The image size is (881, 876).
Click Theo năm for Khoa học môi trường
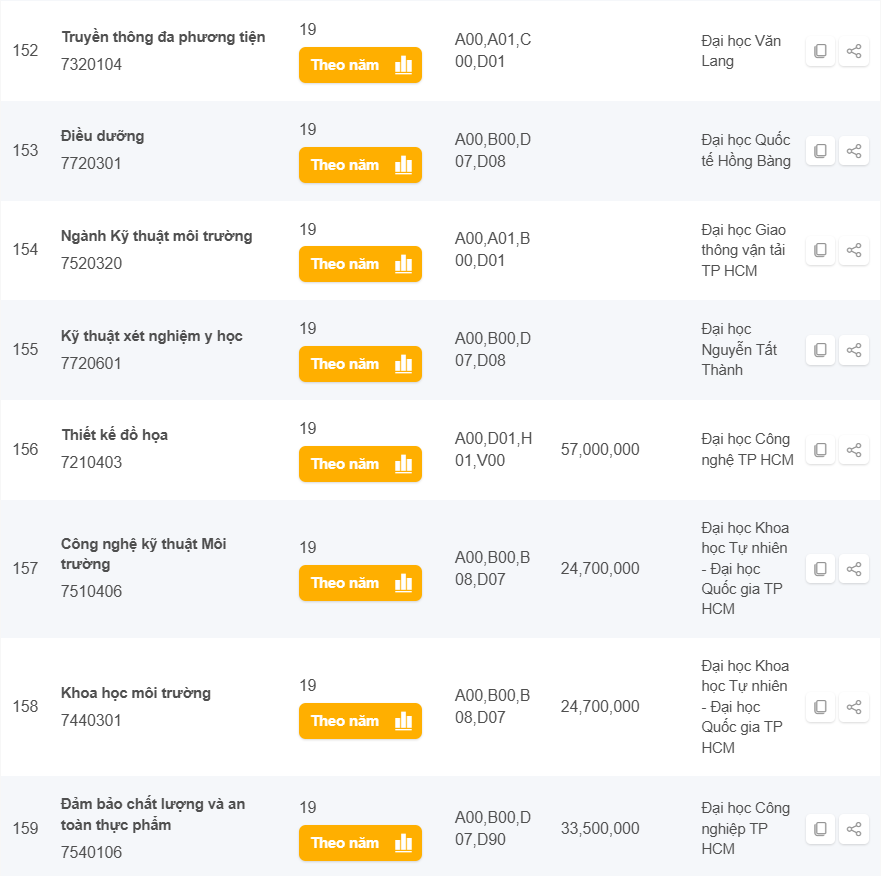pyautogui.click(x=360, y=721)
